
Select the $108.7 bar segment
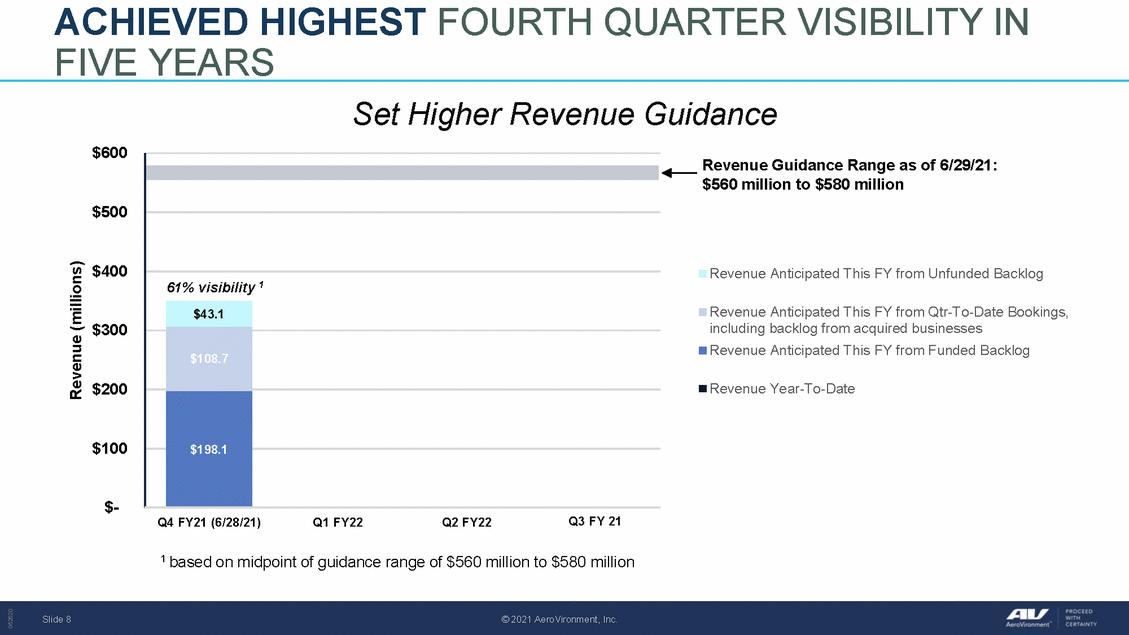point(209,359)
